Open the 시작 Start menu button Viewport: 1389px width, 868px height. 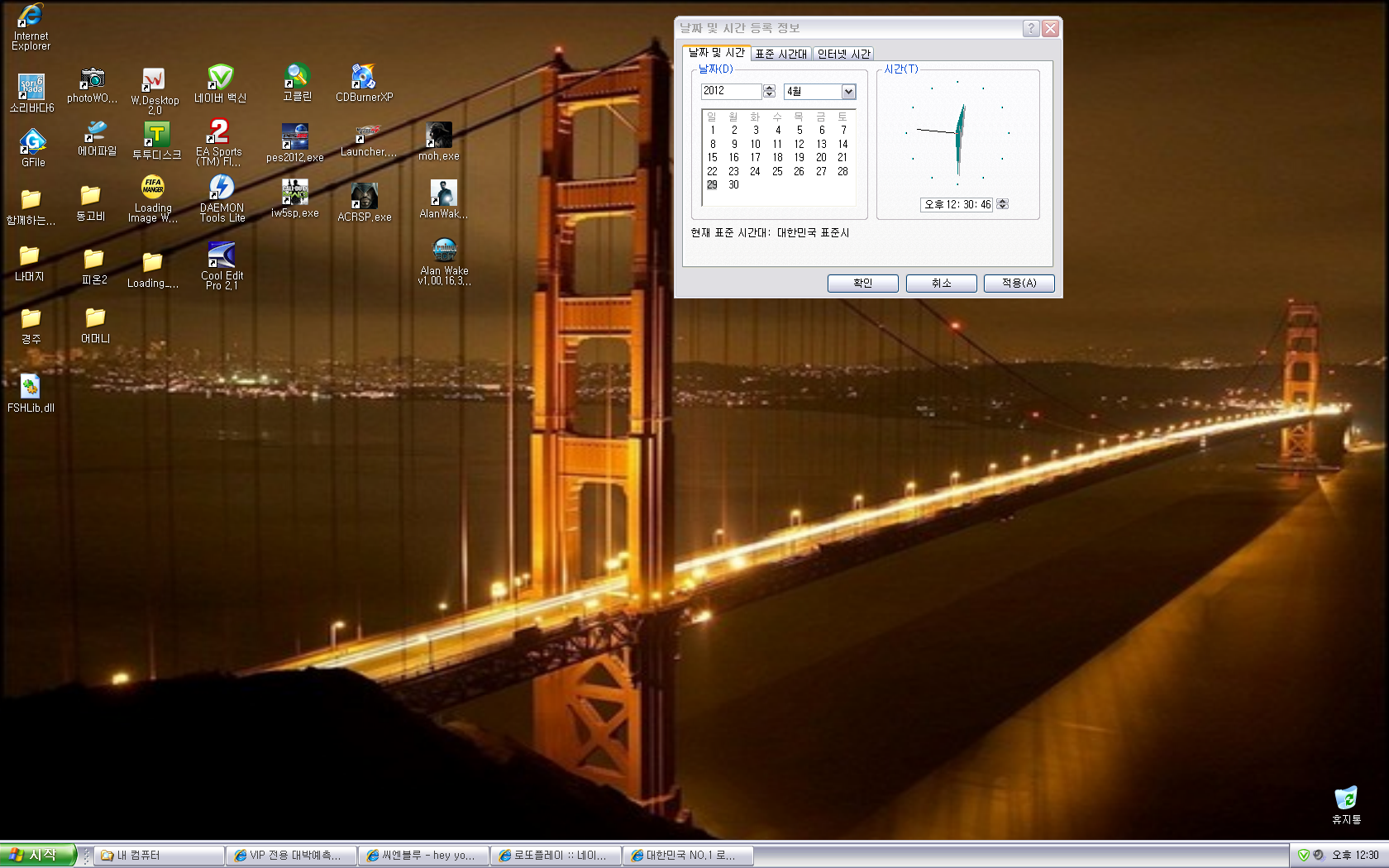(38, 855)
